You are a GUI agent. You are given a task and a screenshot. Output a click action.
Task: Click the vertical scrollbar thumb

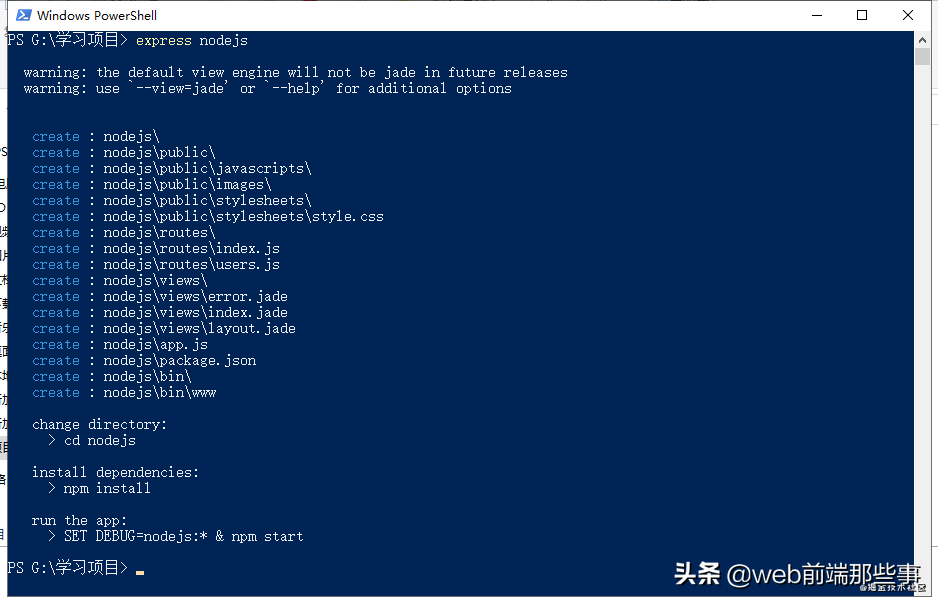[923, 56]
